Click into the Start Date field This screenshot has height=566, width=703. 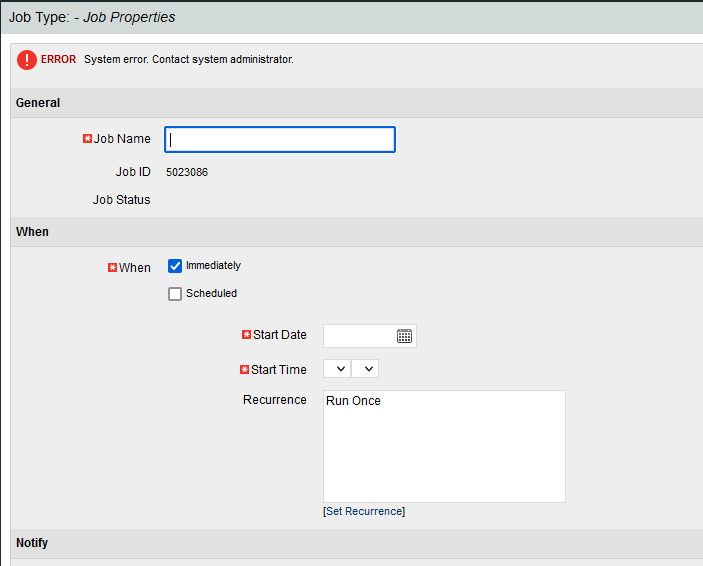[358, 336]
